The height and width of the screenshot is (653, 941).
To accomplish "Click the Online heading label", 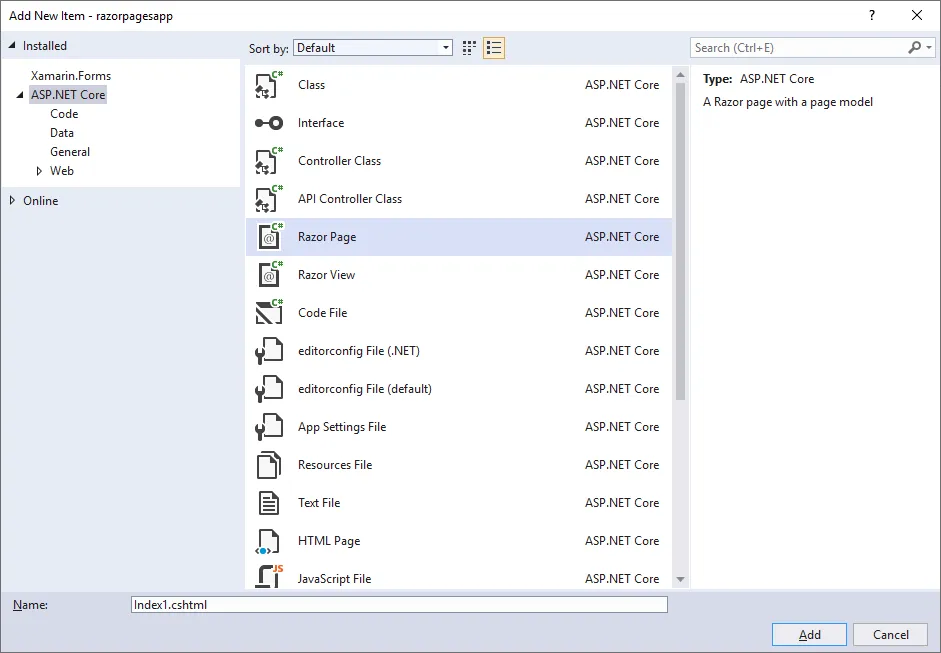I will coord(41,201).
